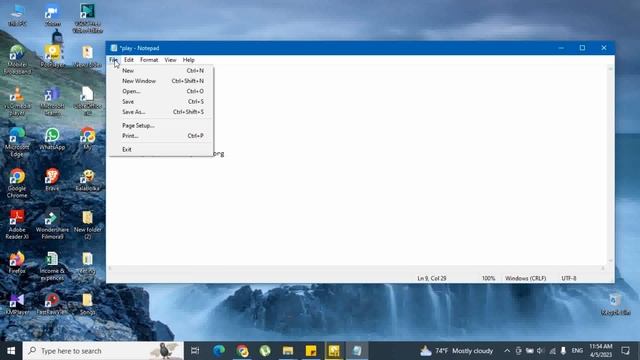Select the Zoom desktop shortcut

[52, 16]
